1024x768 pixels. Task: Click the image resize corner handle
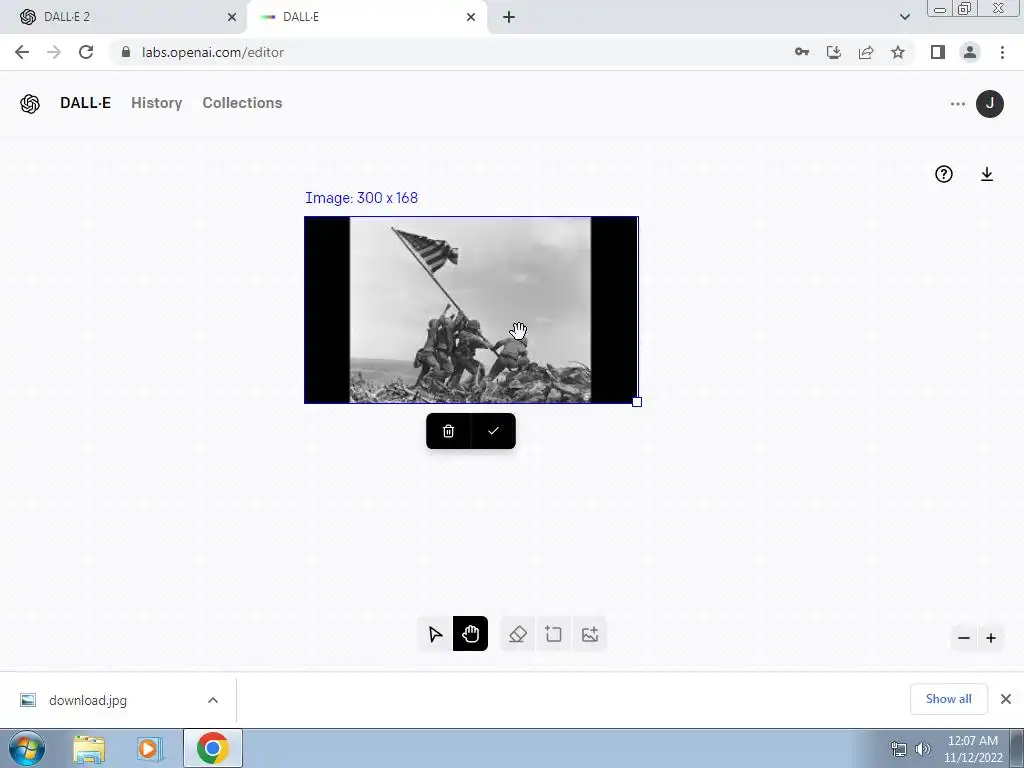[637, 402]
